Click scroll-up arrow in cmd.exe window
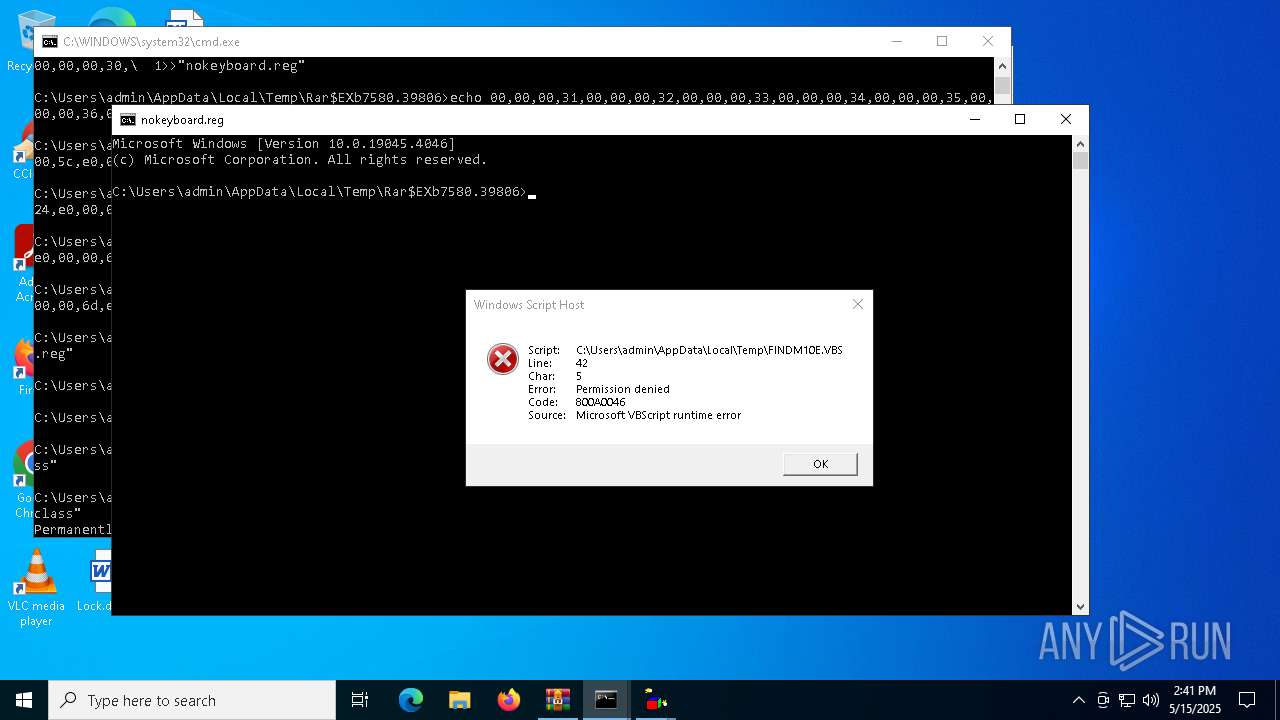Screen dimensions: 1280x720 coord(1002,65)
